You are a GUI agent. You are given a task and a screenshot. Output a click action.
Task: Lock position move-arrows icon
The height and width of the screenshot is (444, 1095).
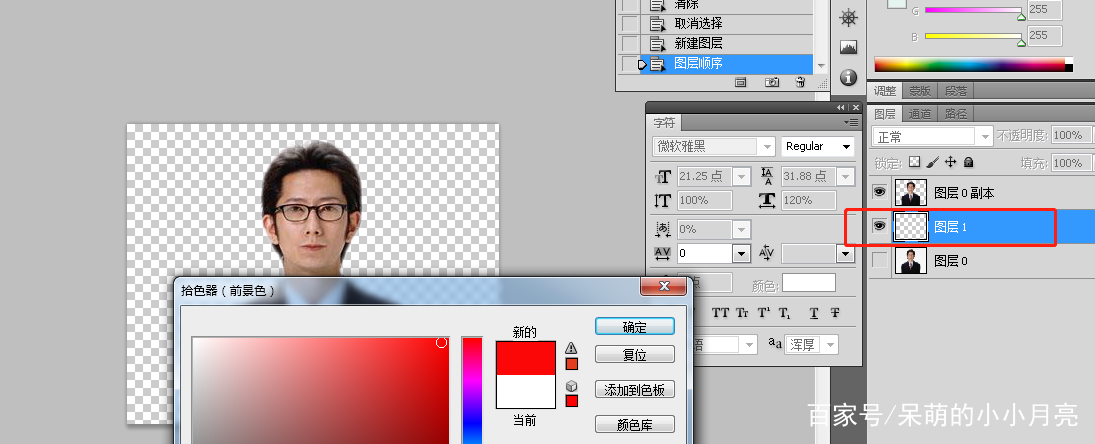[950, 162]
